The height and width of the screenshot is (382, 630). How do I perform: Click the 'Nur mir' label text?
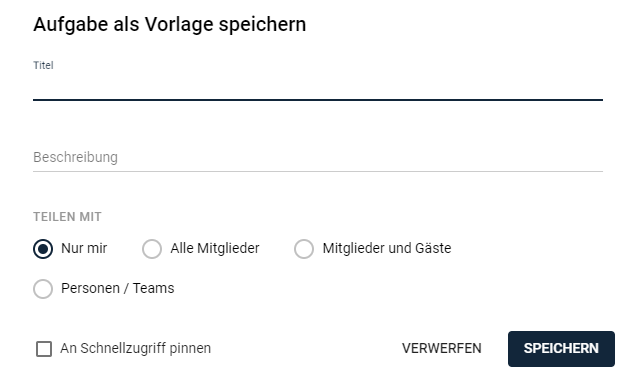point(84,248)
